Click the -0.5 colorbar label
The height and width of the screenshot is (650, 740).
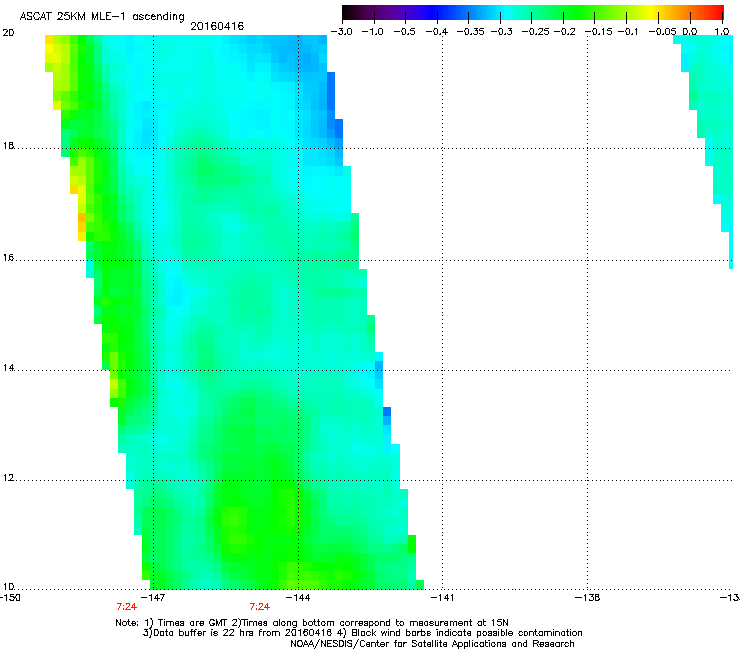click(x=404, y=32)
